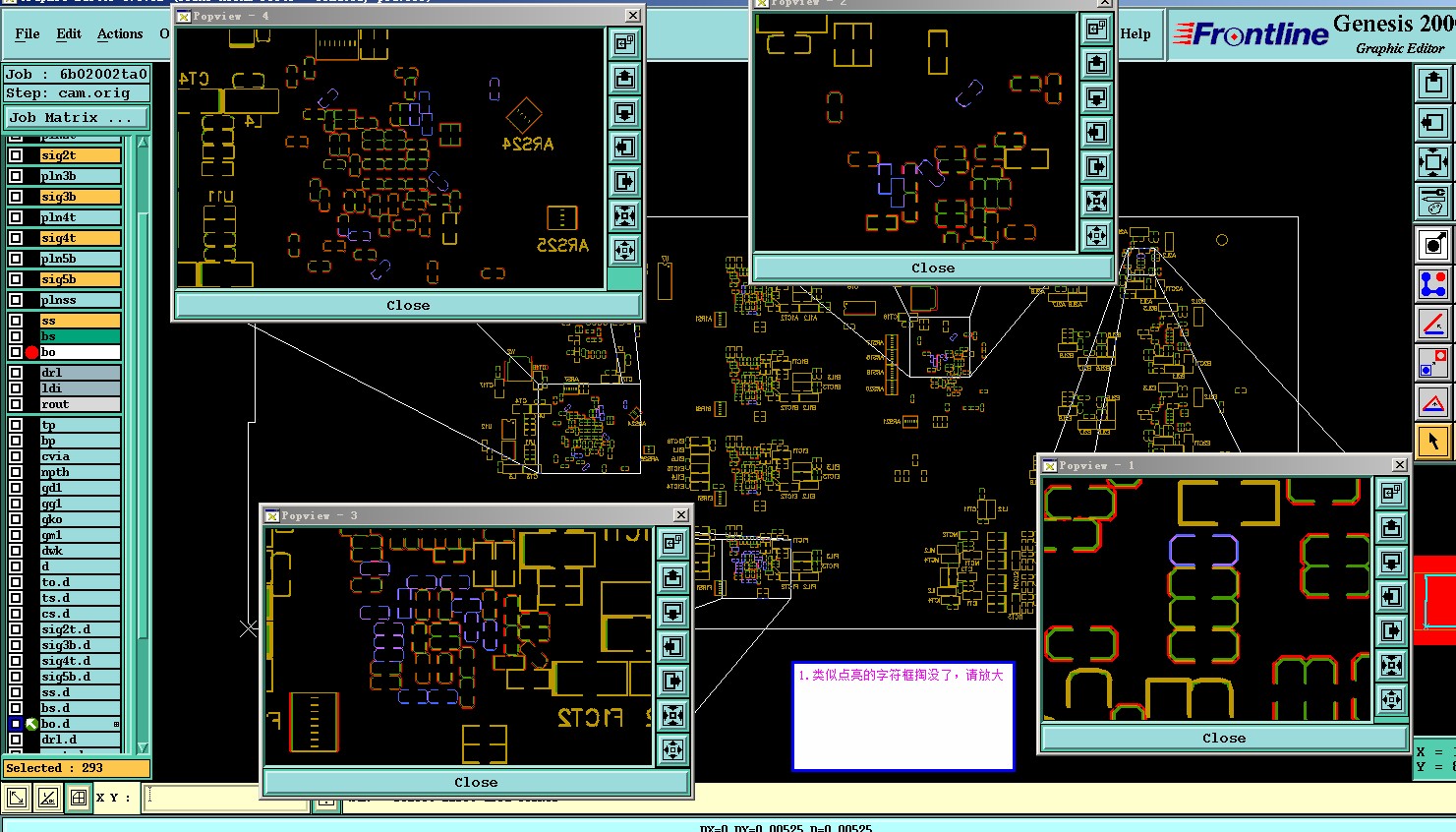Image resolution: width=1456 pixels, height=832 pixels.
Task: Click the X Y coordinate input field
Action: (226, 798)
